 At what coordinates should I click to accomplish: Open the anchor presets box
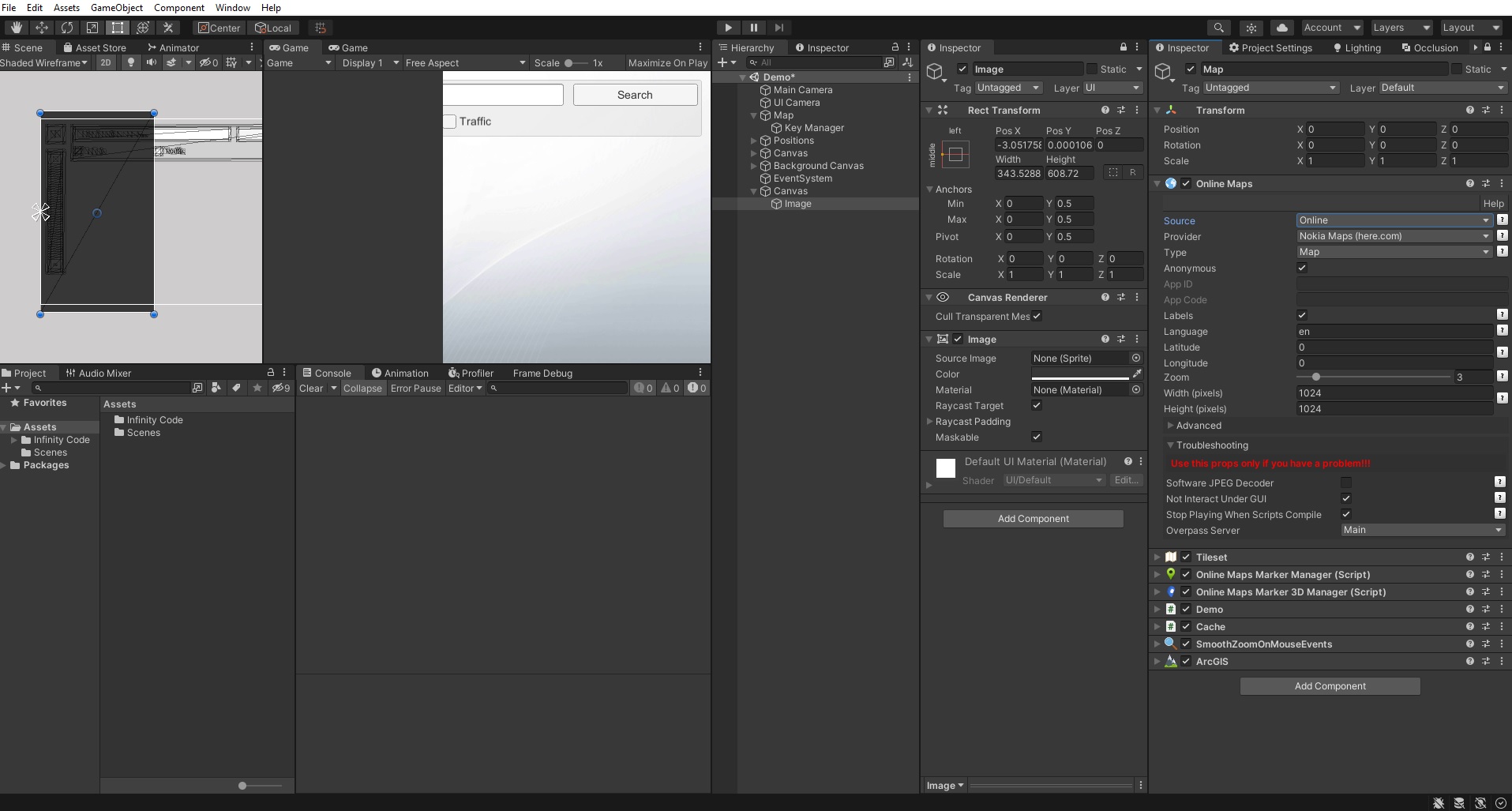(955, 155)
